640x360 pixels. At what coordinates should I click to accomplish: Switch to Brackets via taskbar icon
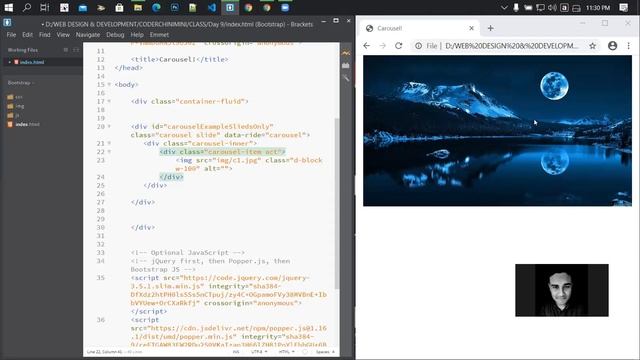[x=230, y=7]
